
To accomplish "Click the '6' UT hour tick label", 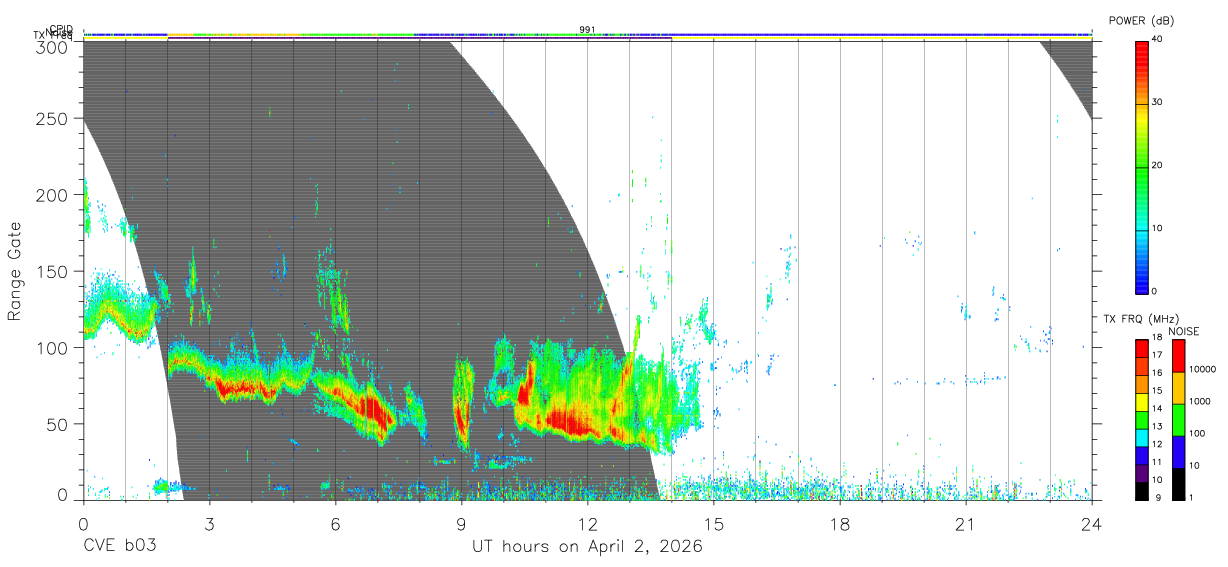I will click(335, 523).
